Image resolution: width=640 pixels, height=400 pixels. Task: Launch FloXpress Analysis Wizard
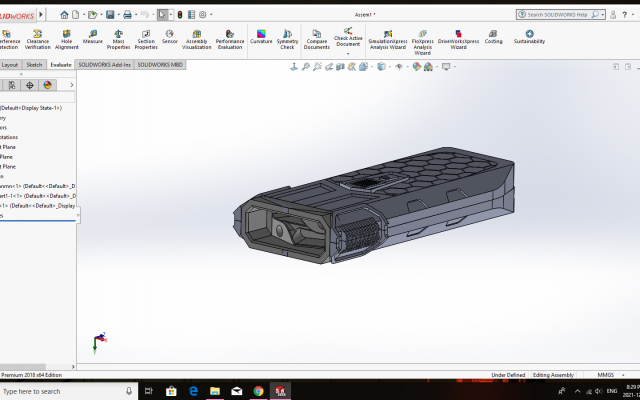(x=422, y=42)
